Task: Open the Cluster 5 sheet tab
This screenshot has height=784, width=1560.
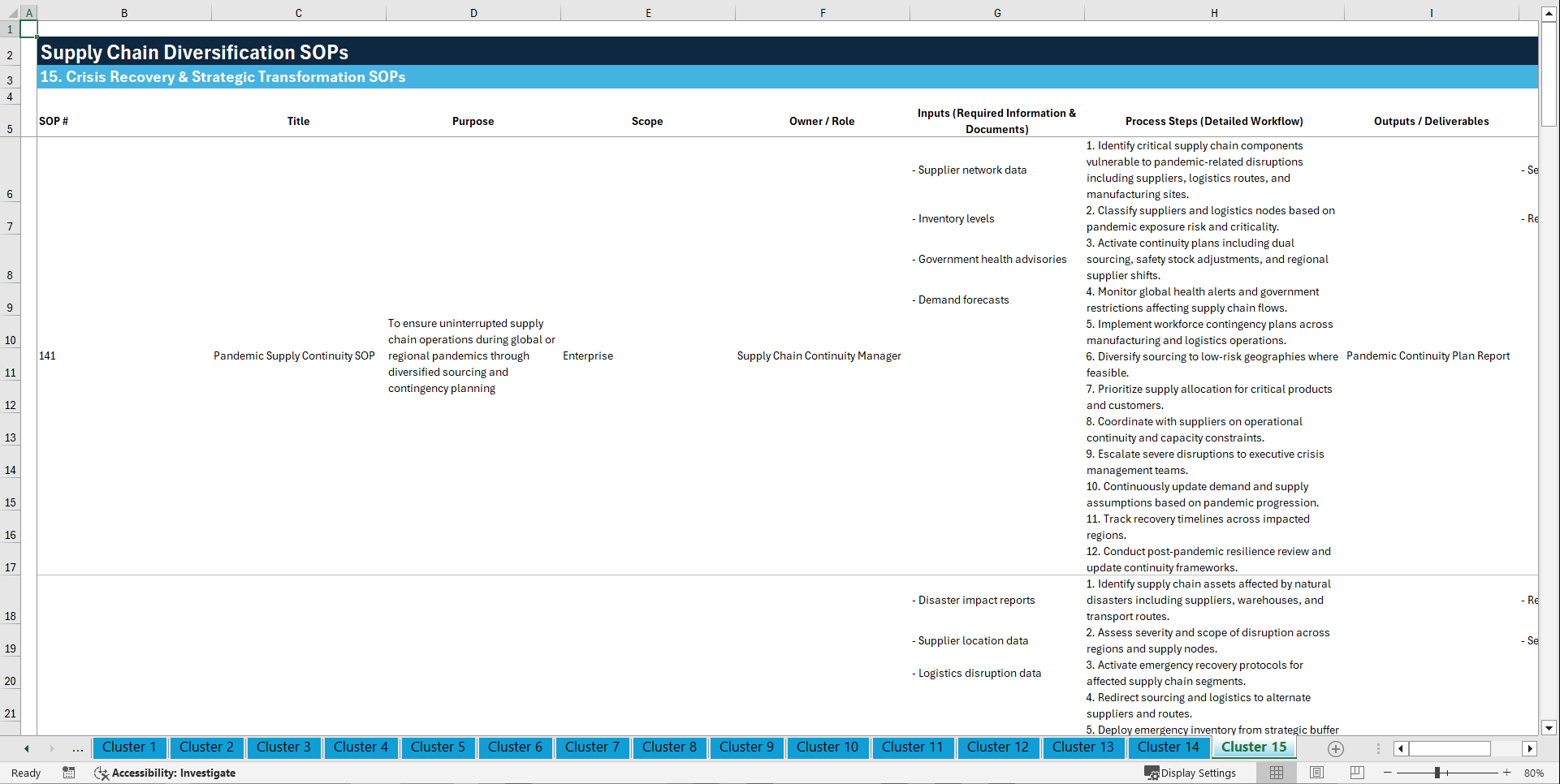Action: [x=438, y=747]
